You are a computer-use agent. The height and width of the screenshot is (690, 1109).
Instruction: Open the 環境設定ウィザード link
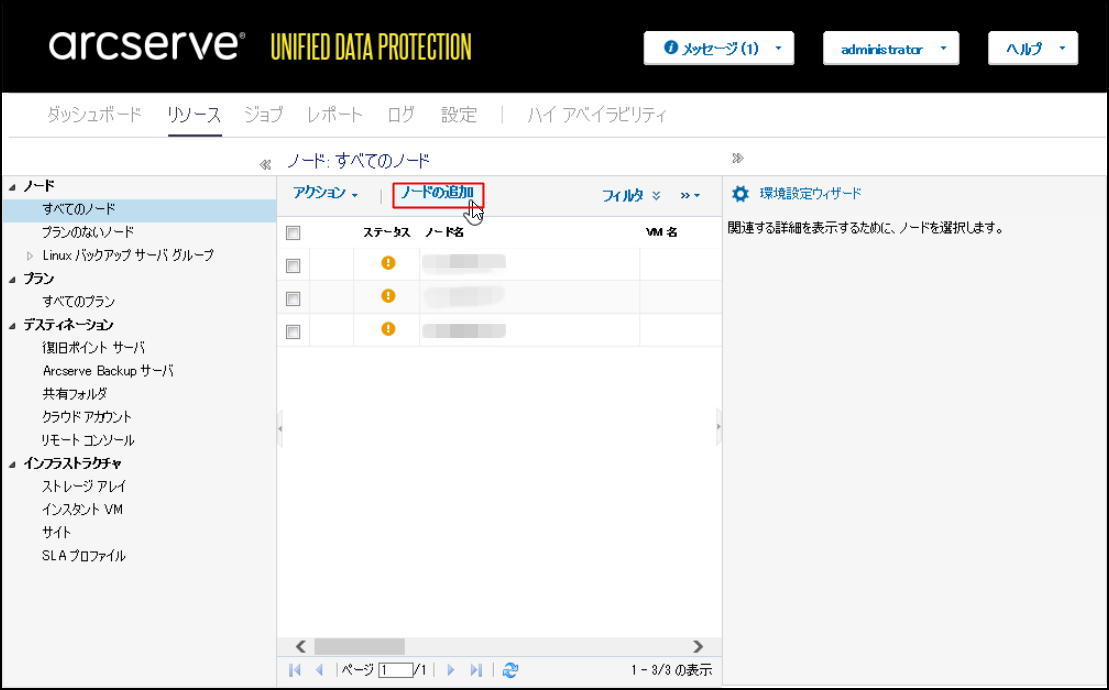click(810, 194)
